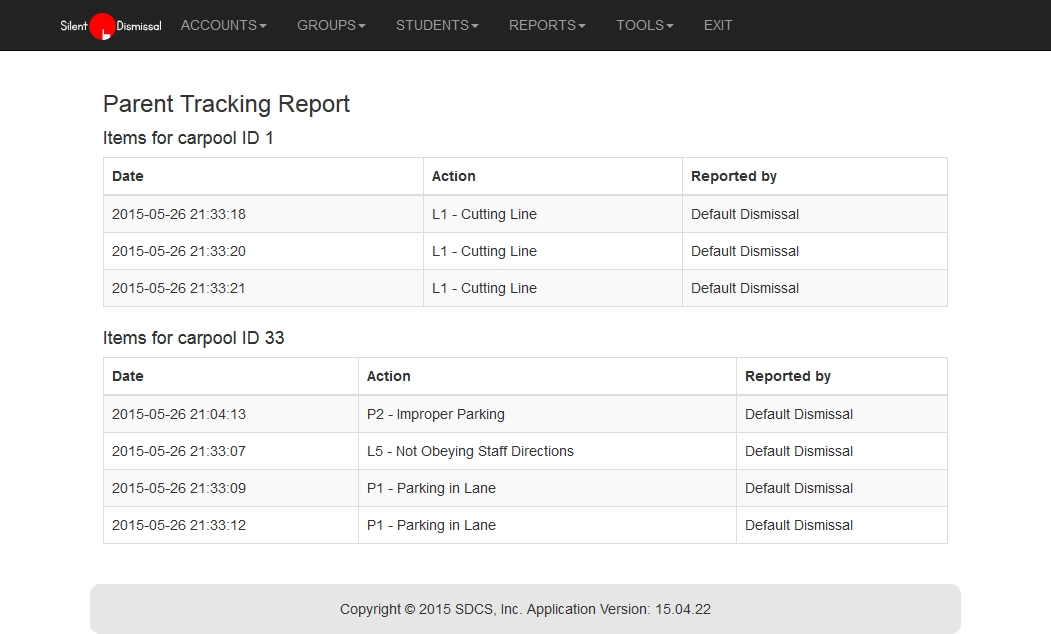Select the P2 - Improper Parking entry
This screenshot has width=1051, height=634.
[435, 414]
